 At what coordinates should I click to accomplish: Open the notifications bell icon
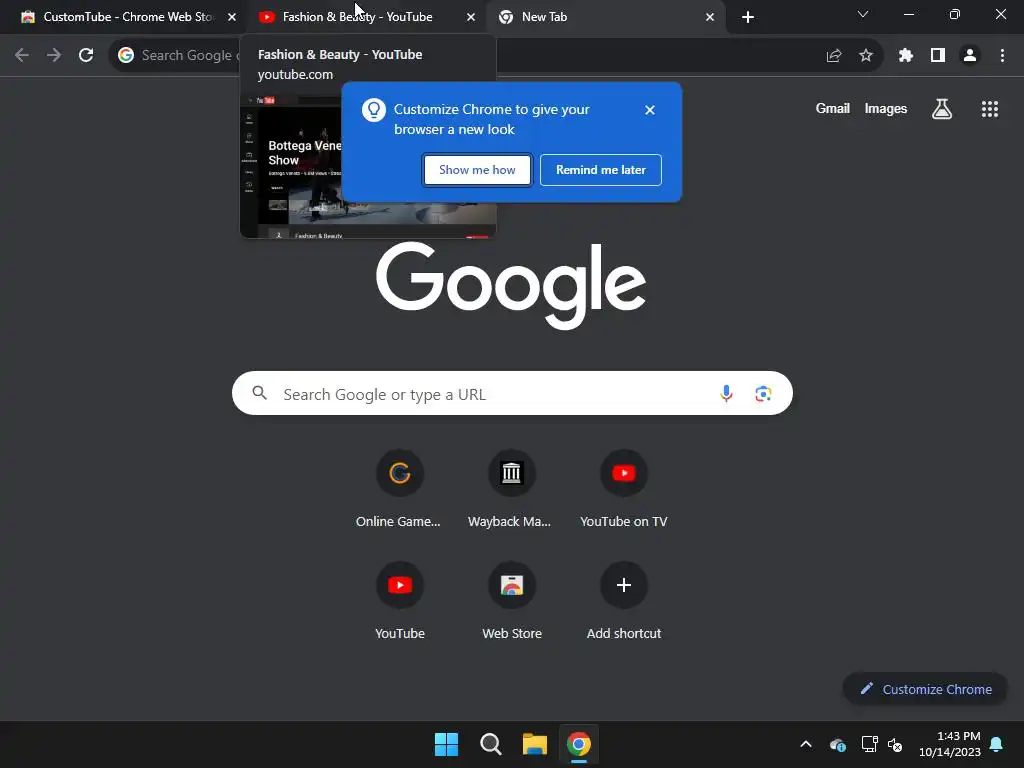[997, 744]
